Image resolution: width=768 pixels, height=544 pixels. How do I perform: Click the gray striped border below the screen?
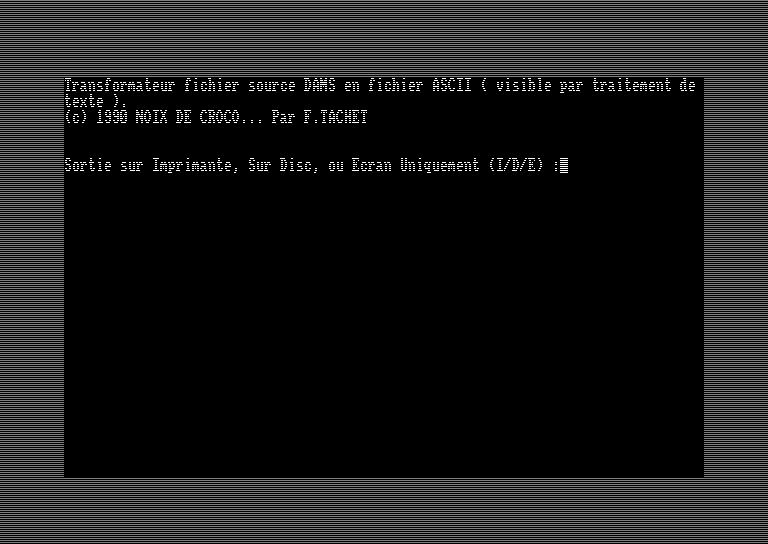coord(384,511)
